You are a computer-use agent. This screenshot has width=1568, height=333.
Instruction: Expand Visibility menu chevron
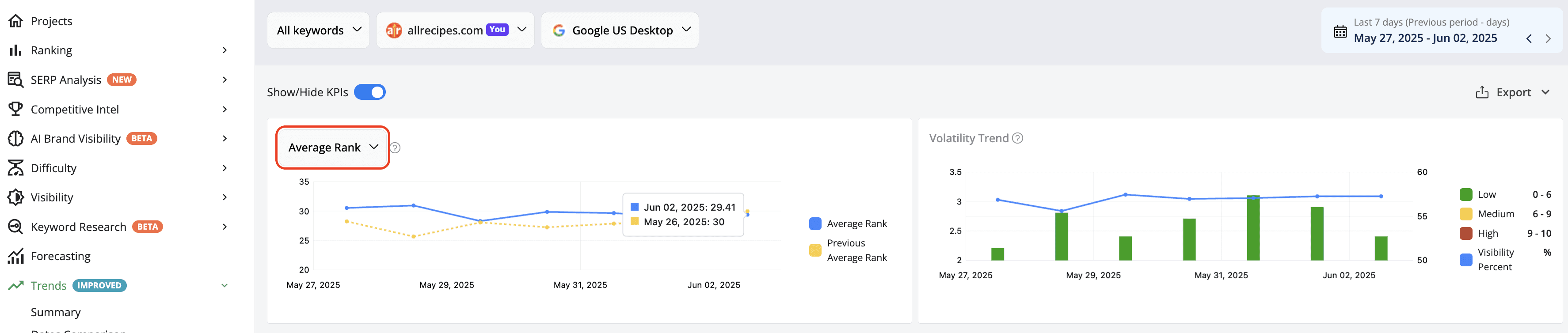(225, 197)
